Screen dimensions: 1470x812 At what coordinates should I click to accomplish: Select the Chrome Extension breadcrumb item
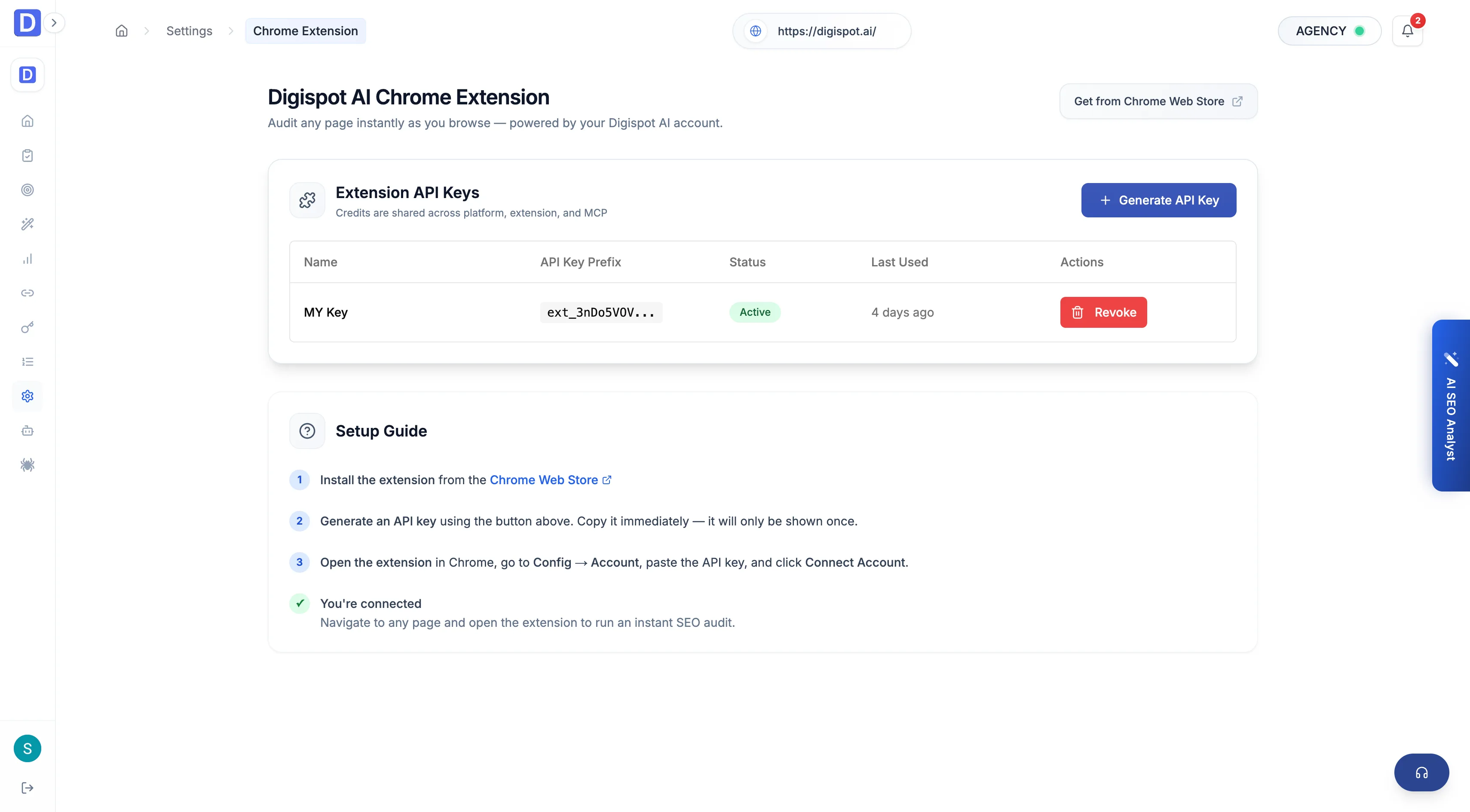(306, 31)
